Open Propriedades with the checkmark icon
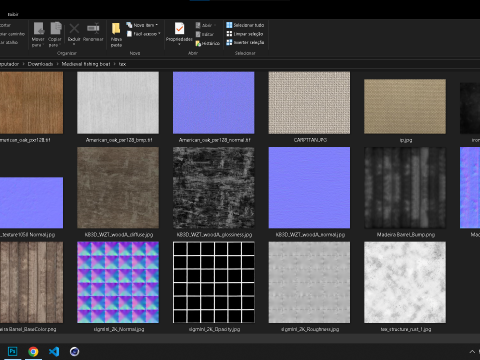The width and height of the screenshot is (480, 360). coord(179,29)
